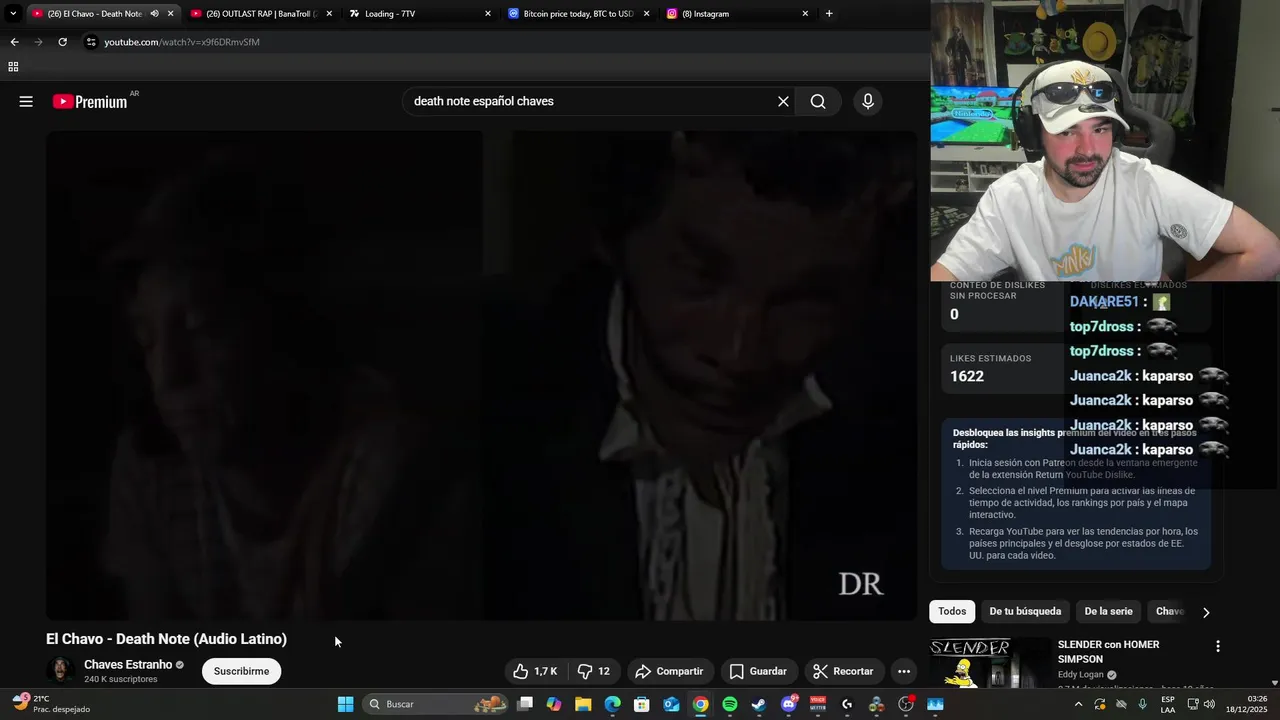The width and height of the screenshot is (1280, 720).
Task: Open the Eddy Logan channel link
Action: point(1081,675)
